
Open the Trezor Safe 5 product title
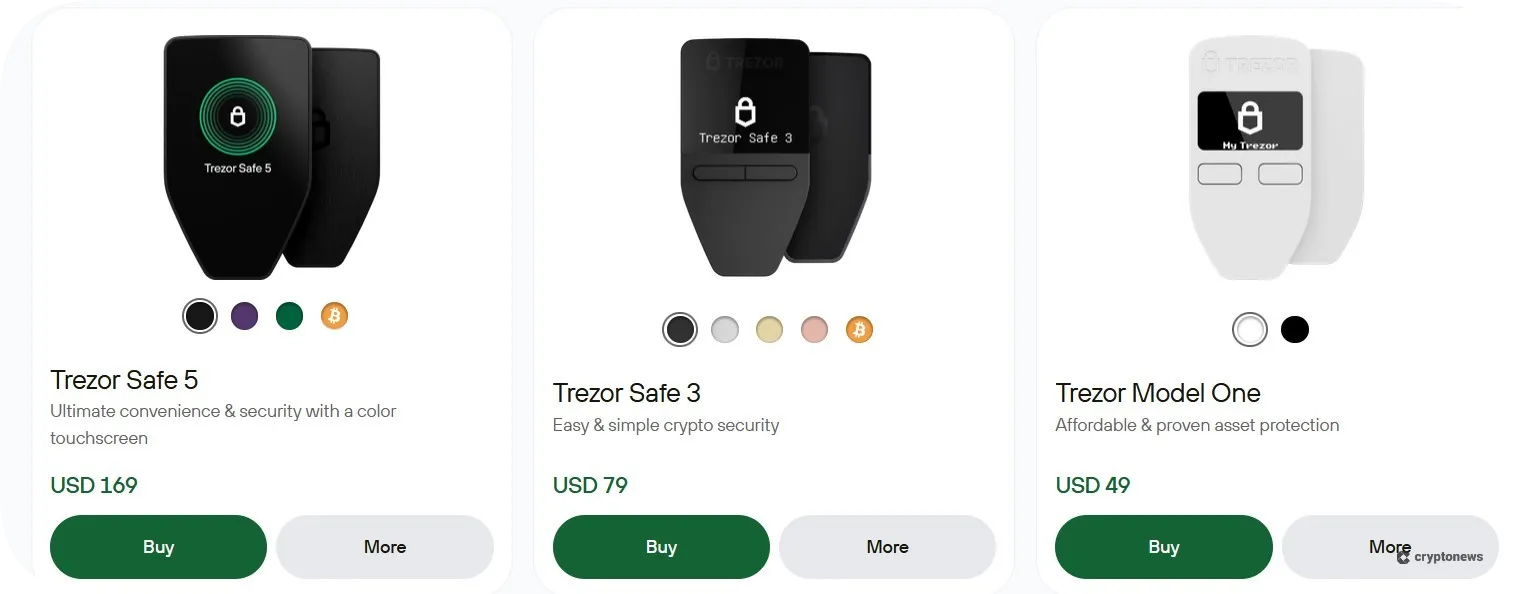click(124, 380)
